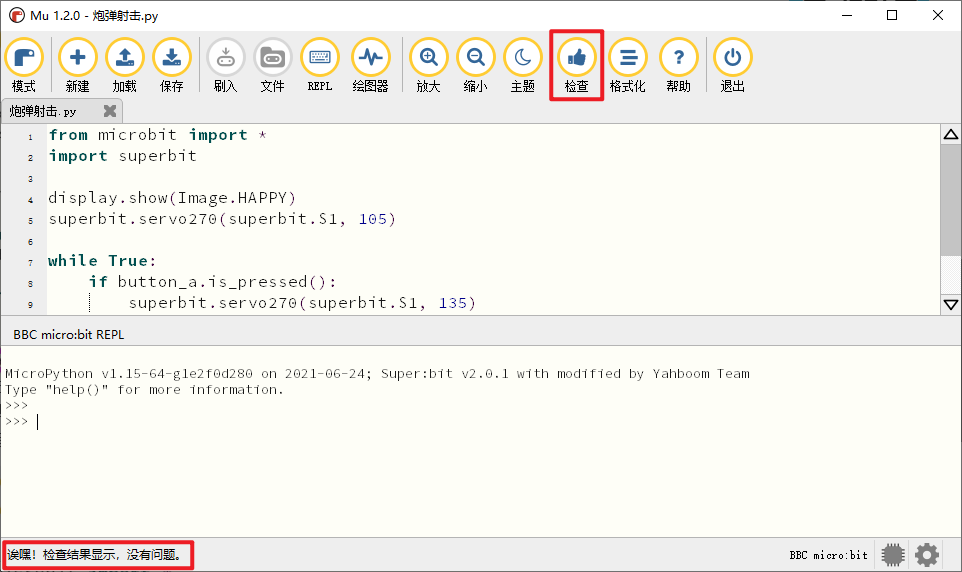Open 帮助 help
962x572 pixels.
[679, 65]
